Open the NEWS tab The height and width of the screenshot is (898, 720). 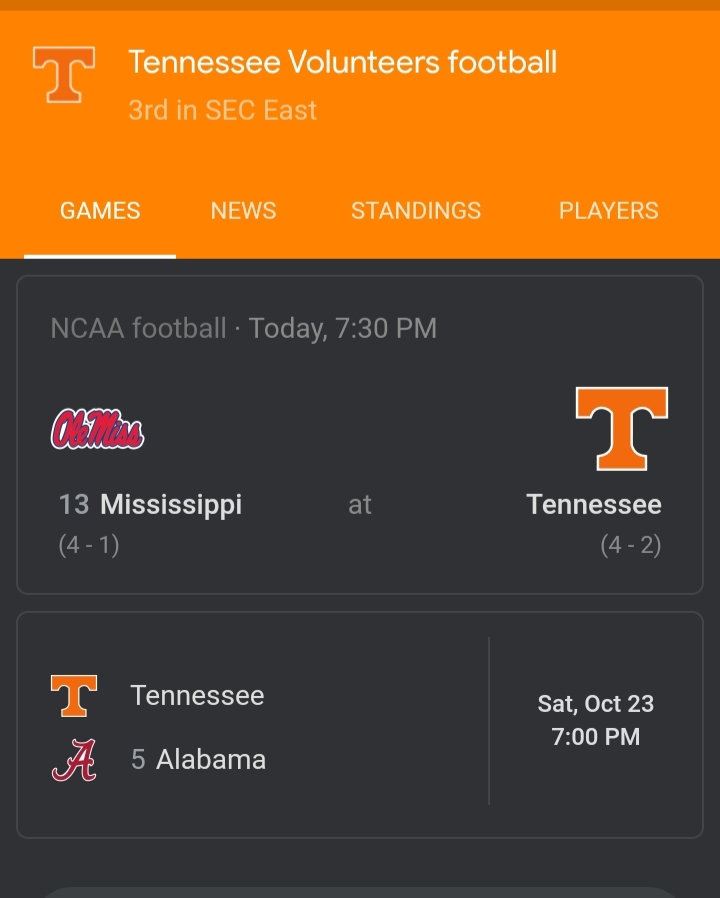point(243,211)
